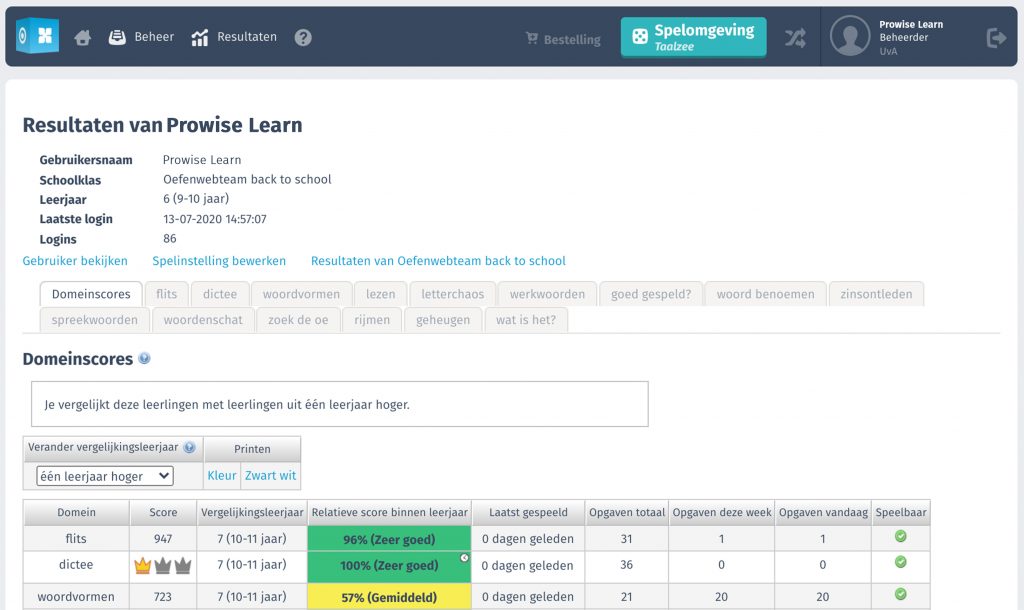Viewport: 1024px width, 610px height.
Task: Print in color via Kleur link
Action: [x=222, y=475]
